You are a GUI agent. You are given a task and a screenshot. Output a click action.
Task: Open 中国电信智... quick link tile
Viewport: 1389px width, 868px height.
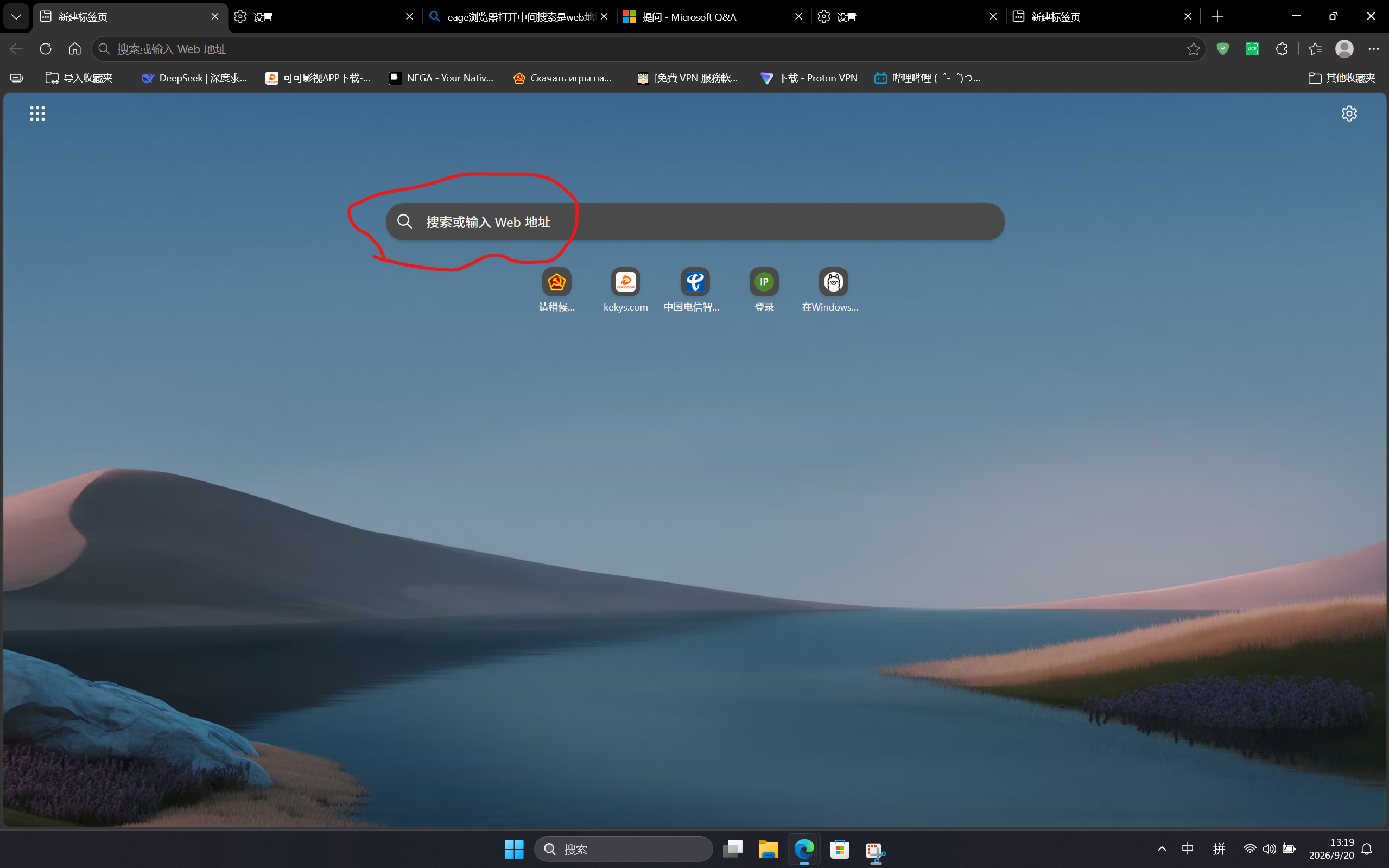click(x=695, y=290)
